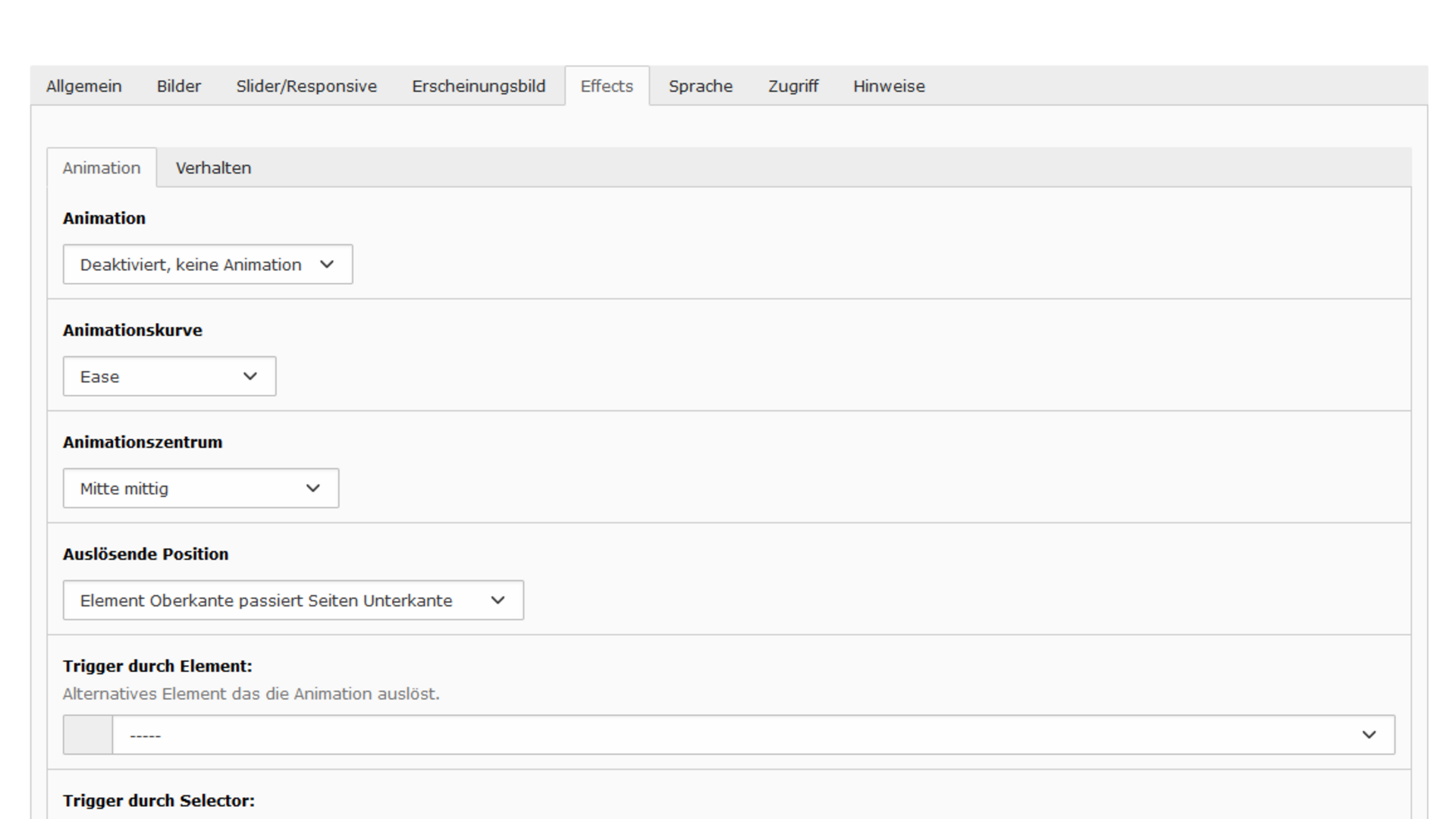Select the Slider/Responsive tab
This screenshot has height=819, width=1456.
click(306, 86)
